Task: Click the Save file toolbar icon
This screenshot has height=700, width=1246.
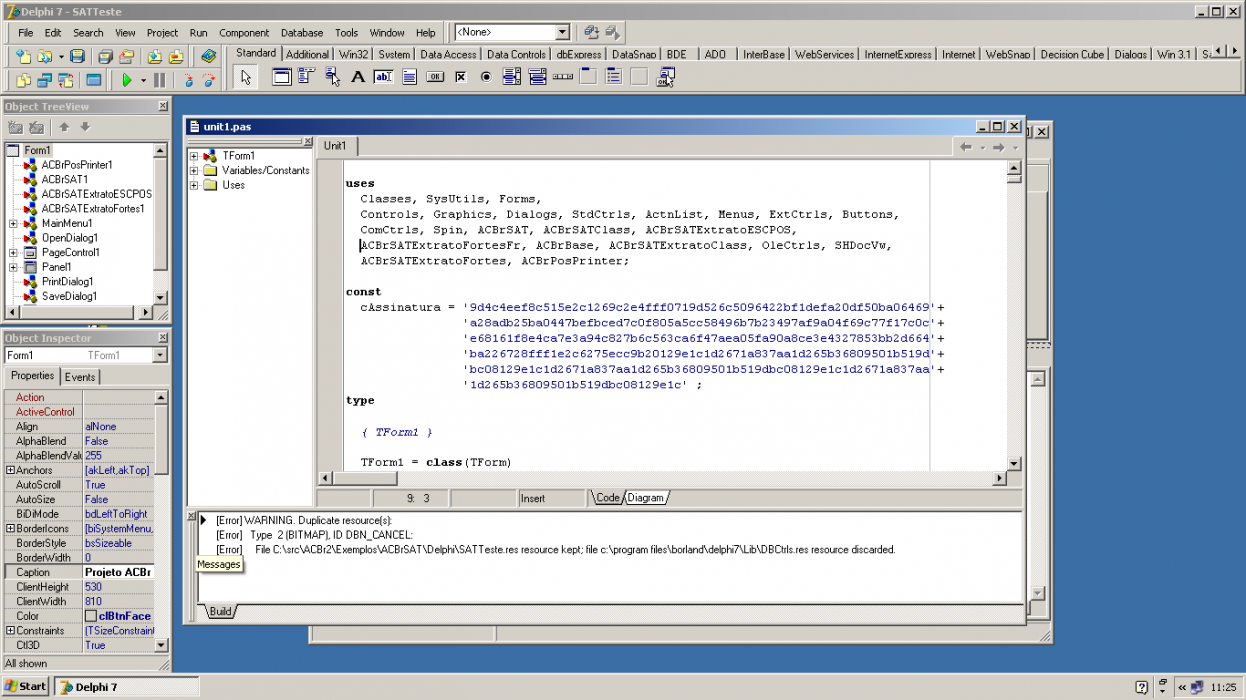Action: pos(76,57)
